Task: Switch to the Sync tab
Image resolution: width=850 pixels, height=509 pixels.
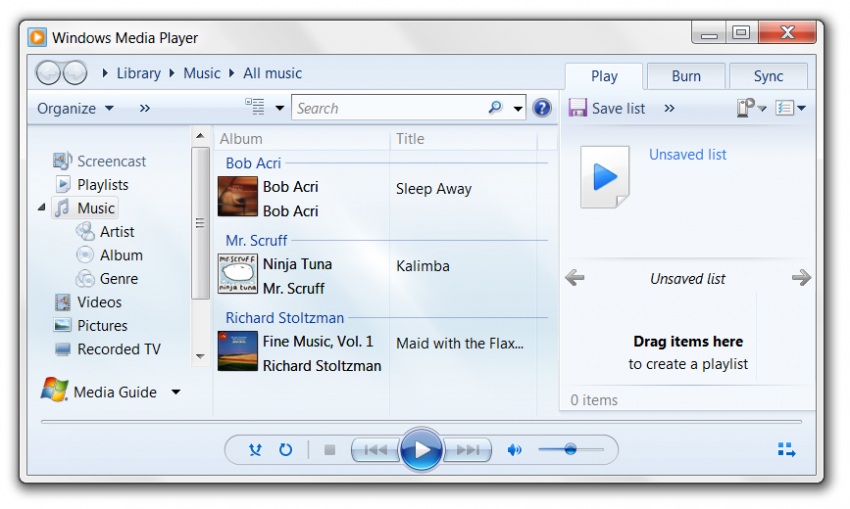Action: (x=768, y=76)
